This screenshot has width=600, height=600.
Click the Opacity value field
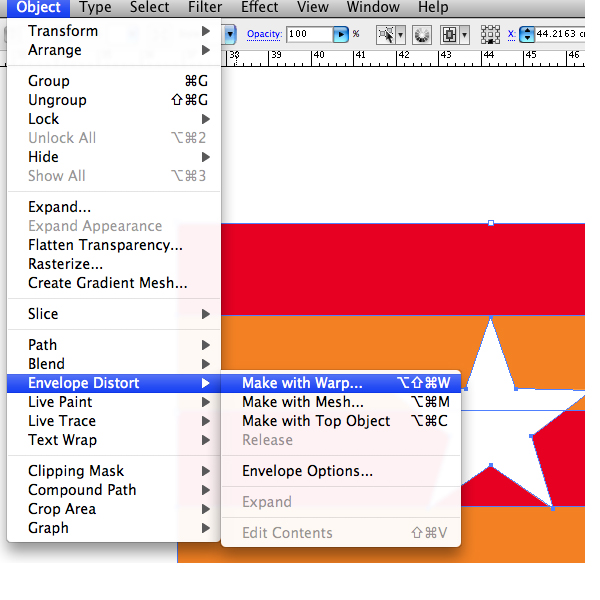[310, 34]
